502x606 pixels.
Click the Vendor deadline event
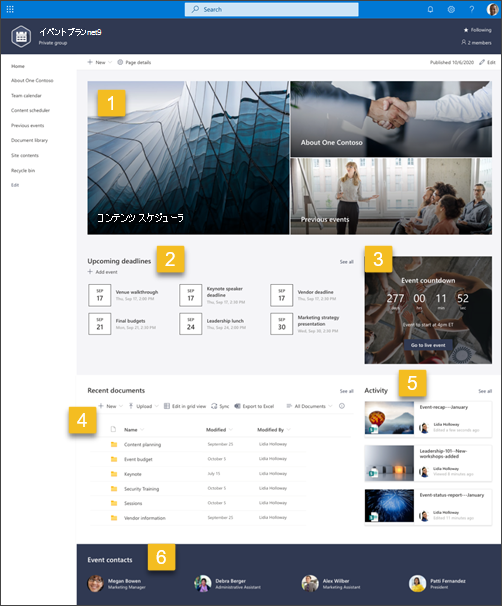(303, 295)
